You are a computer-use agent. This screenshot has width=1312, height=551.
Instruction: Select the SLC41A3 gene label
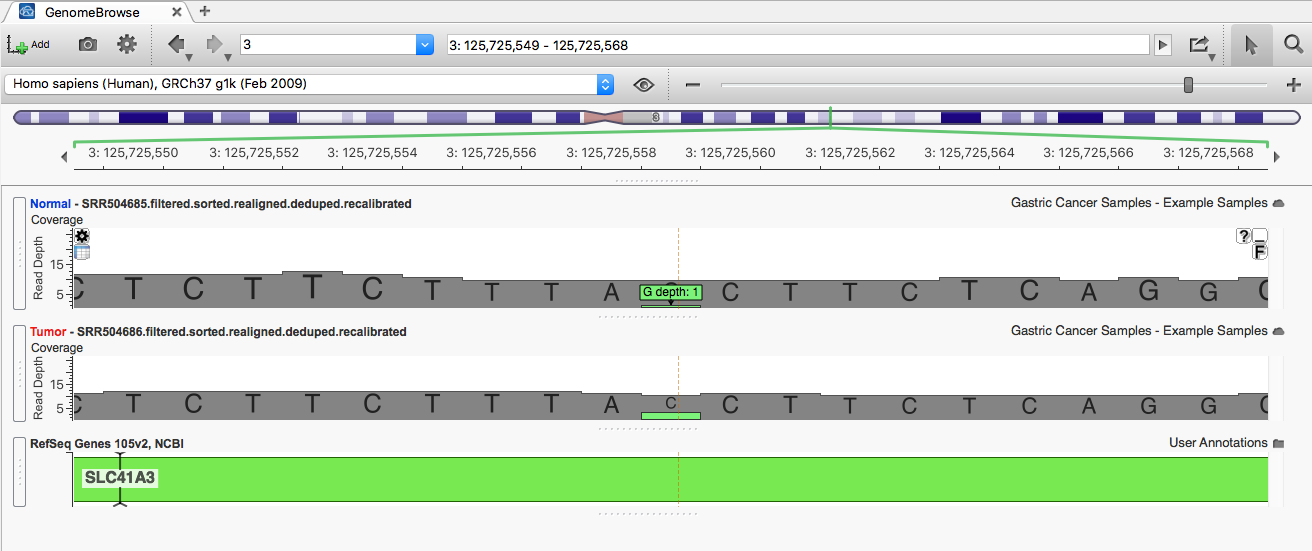(120, 478)
